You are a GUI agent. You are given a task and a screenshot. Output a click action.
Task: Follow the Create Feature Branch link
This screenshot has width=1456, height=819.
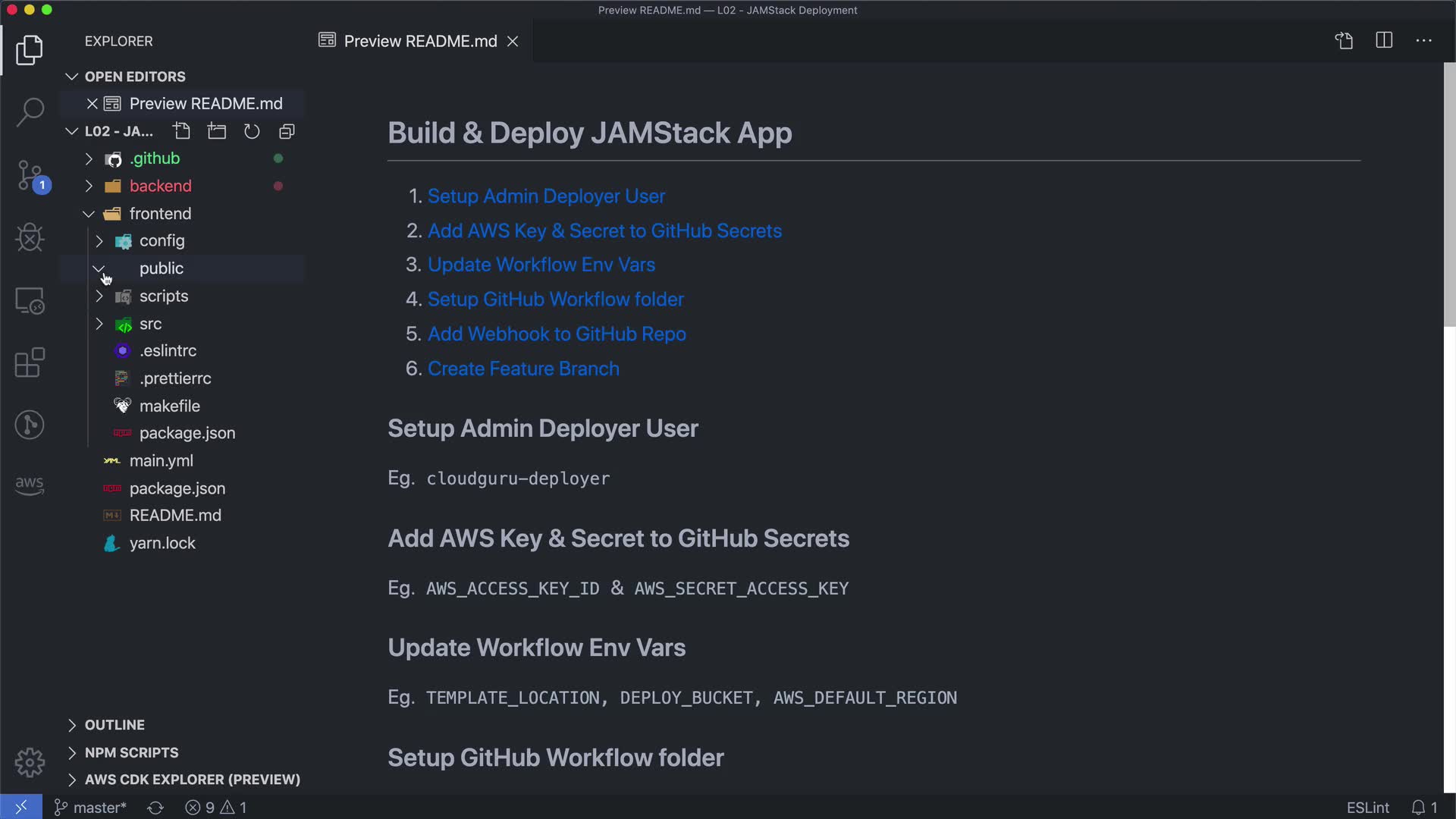coord(523,369)
